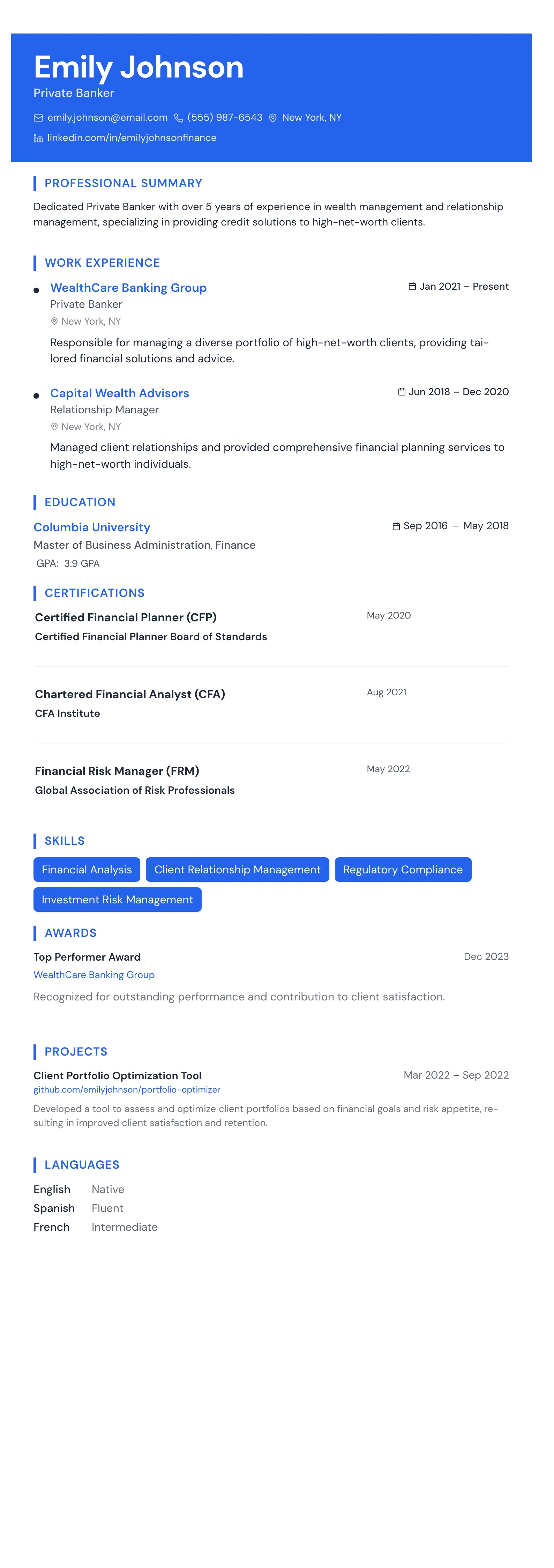Click the calendar icon beside Sep 2016 – May 2018
The image size is (554, 1568).
(x=397, y=526)
